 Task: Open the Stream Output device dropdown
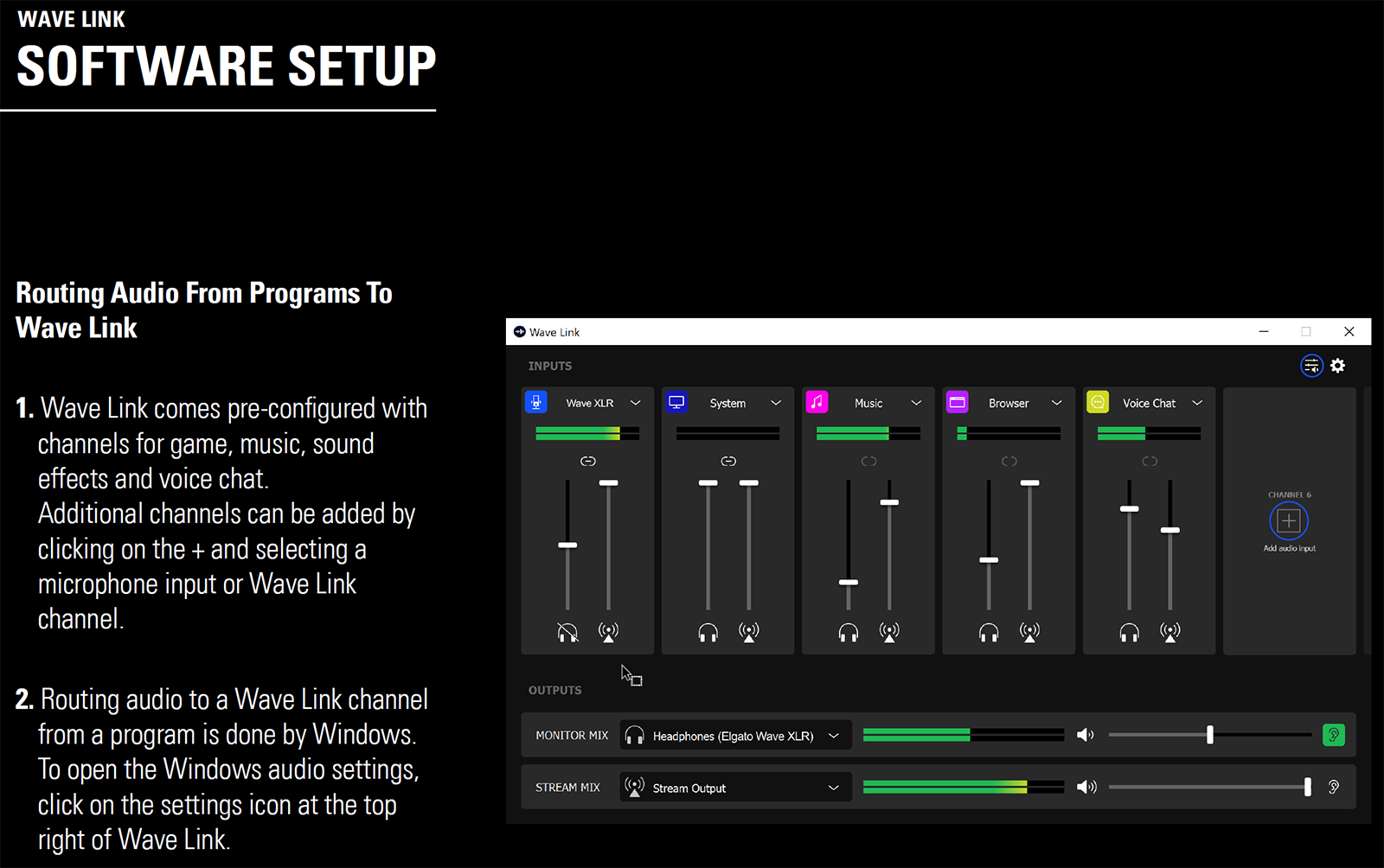[736, 788]
